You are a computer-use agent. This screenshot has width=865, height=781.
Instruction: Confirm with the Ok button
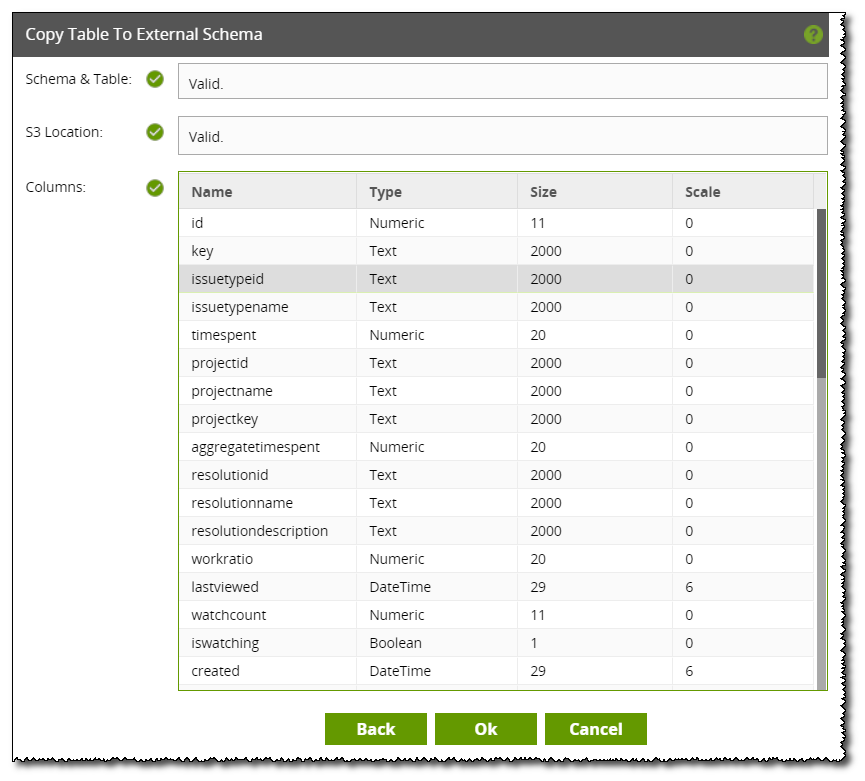[485, 729]
